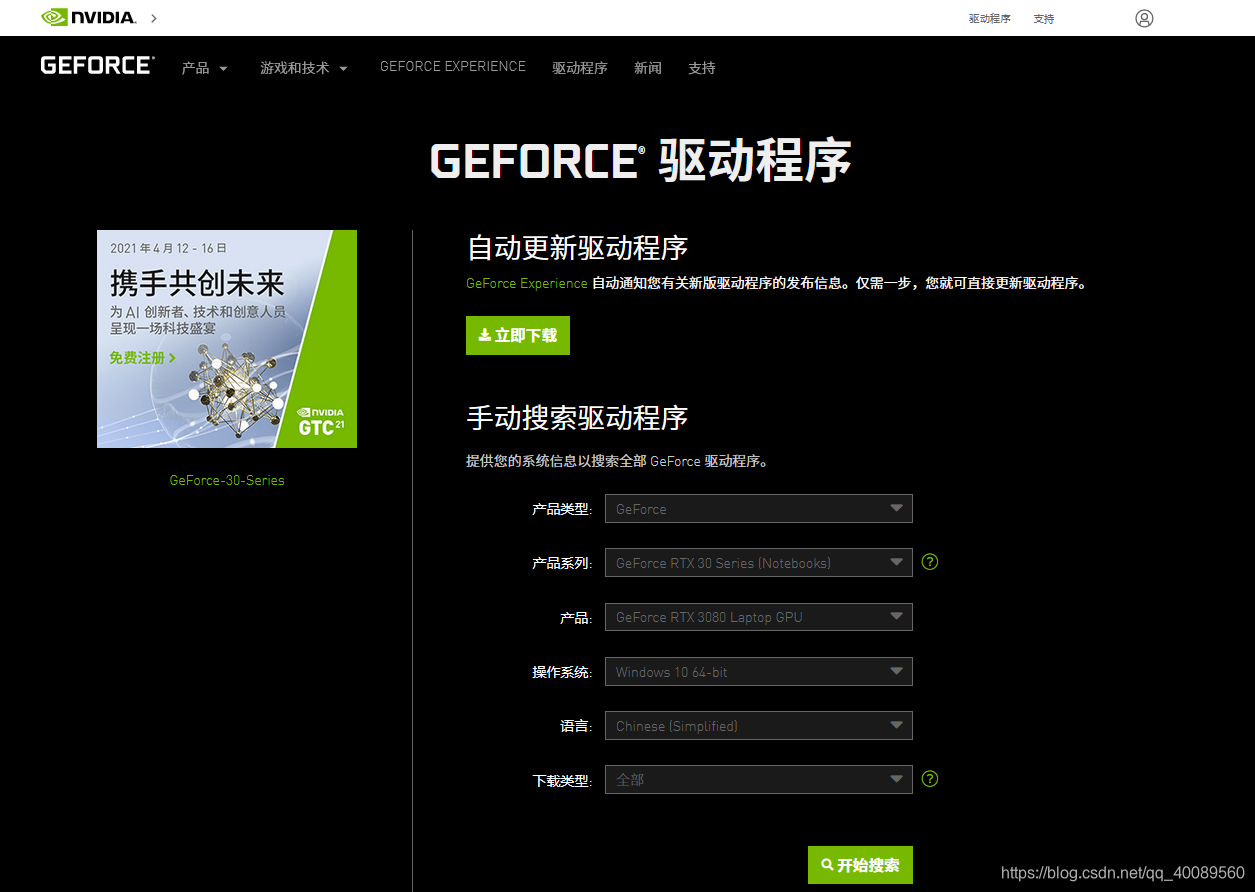Click the help icon beside 下载类型

click(930, 778)
